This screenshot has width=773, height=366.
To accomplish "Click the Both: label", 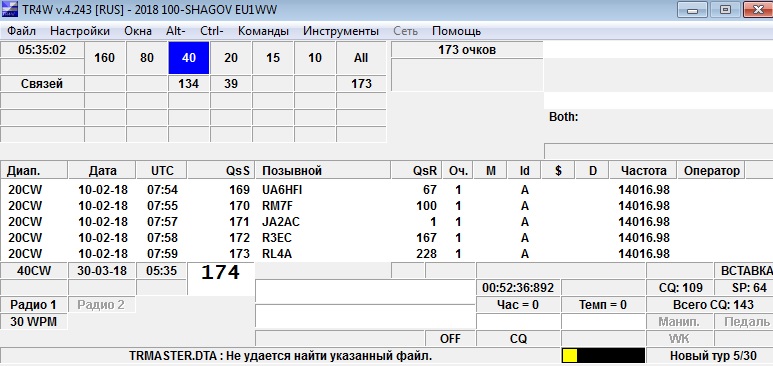I will [563, 117].
